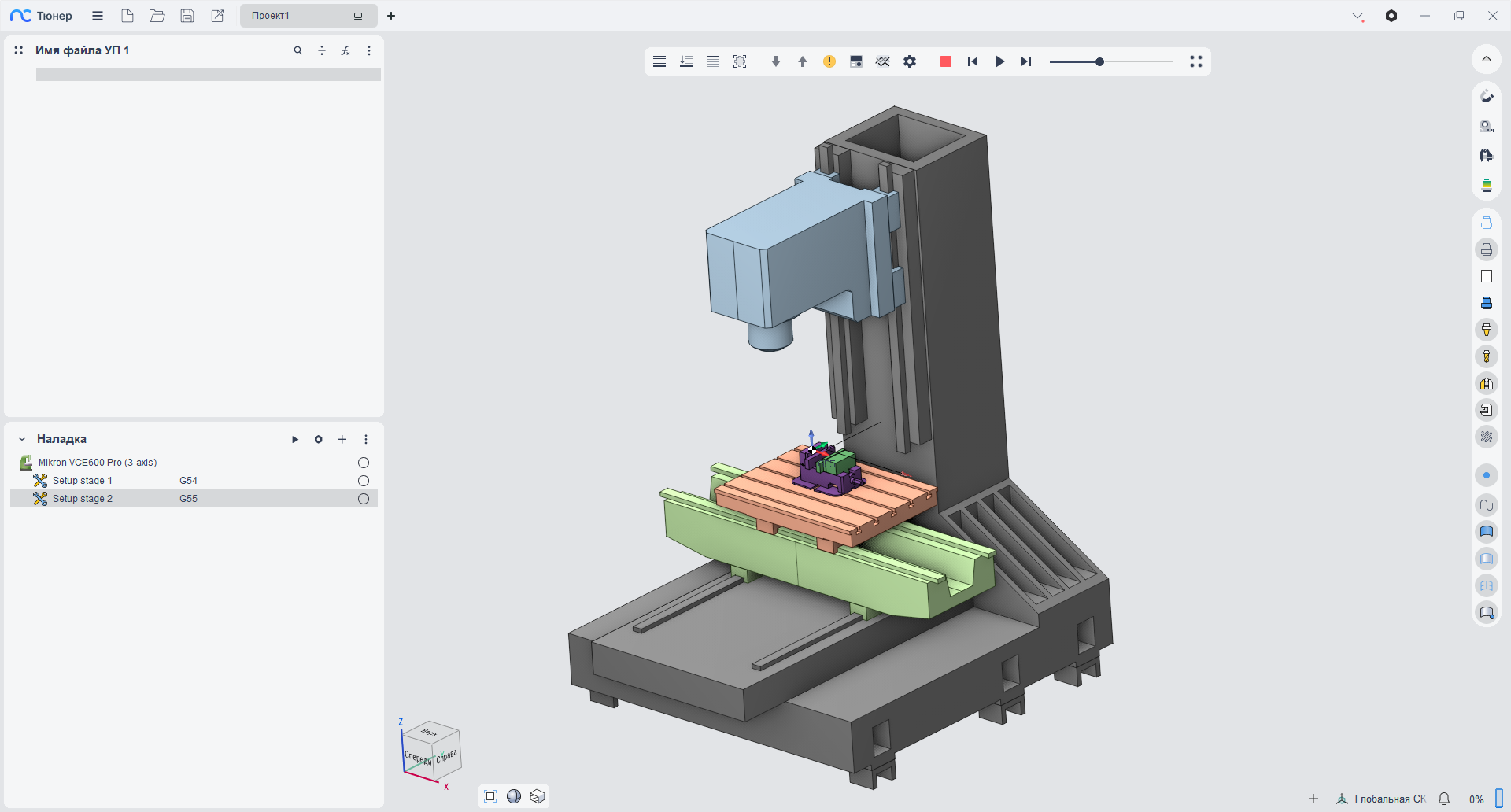
Task: Click the yellow warning icon in toolbar
Action: click(829, 61)
